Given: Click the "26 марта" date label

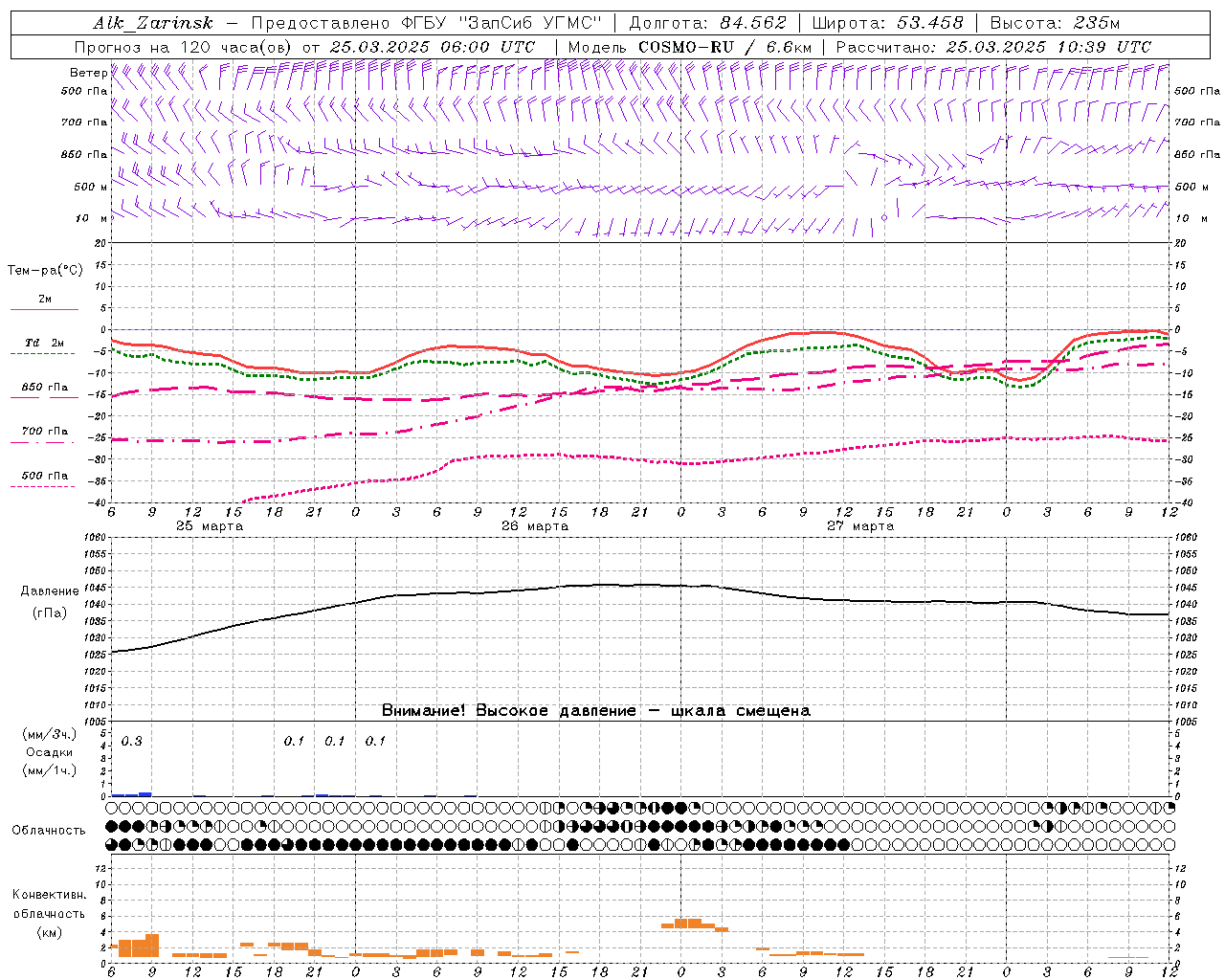Looking at the screenshot, I should click(x=535, y=526).
